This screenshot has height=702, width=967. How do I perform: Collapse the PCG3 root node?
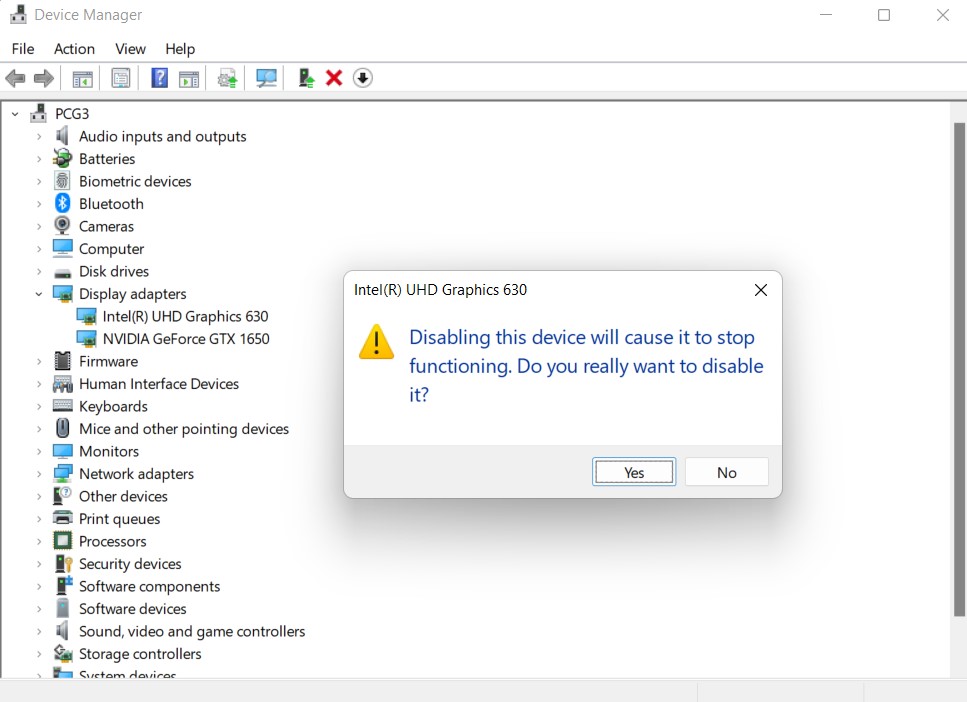15,114
